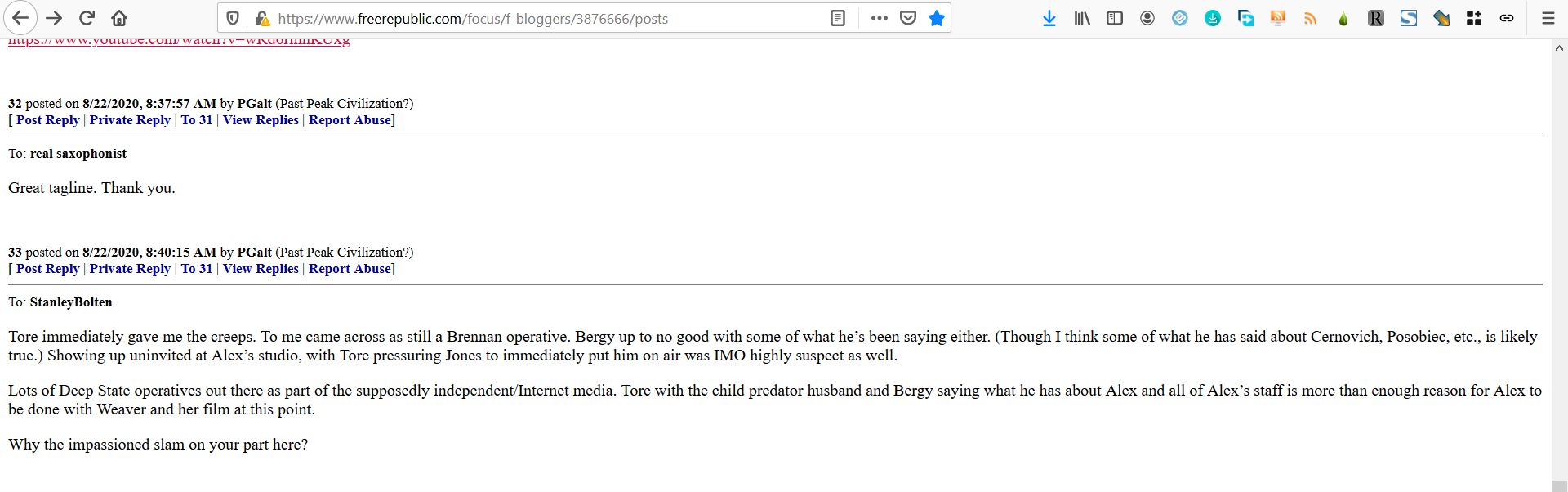Go back to the previous page
The height and width of the screenshot is (492, 1568).
[20, 18]
